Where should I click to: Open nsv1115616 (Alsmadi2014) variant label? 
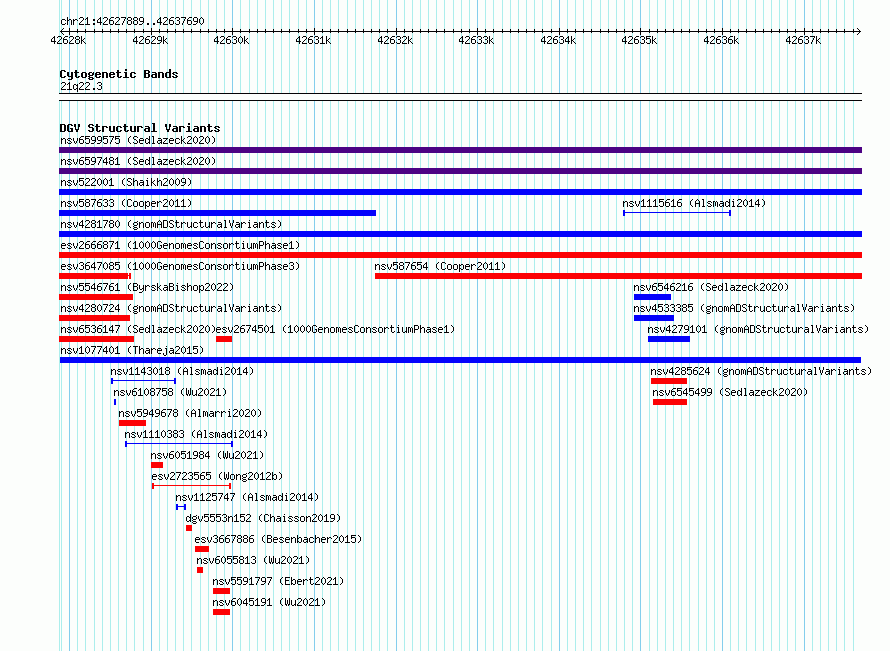point(694,203)
